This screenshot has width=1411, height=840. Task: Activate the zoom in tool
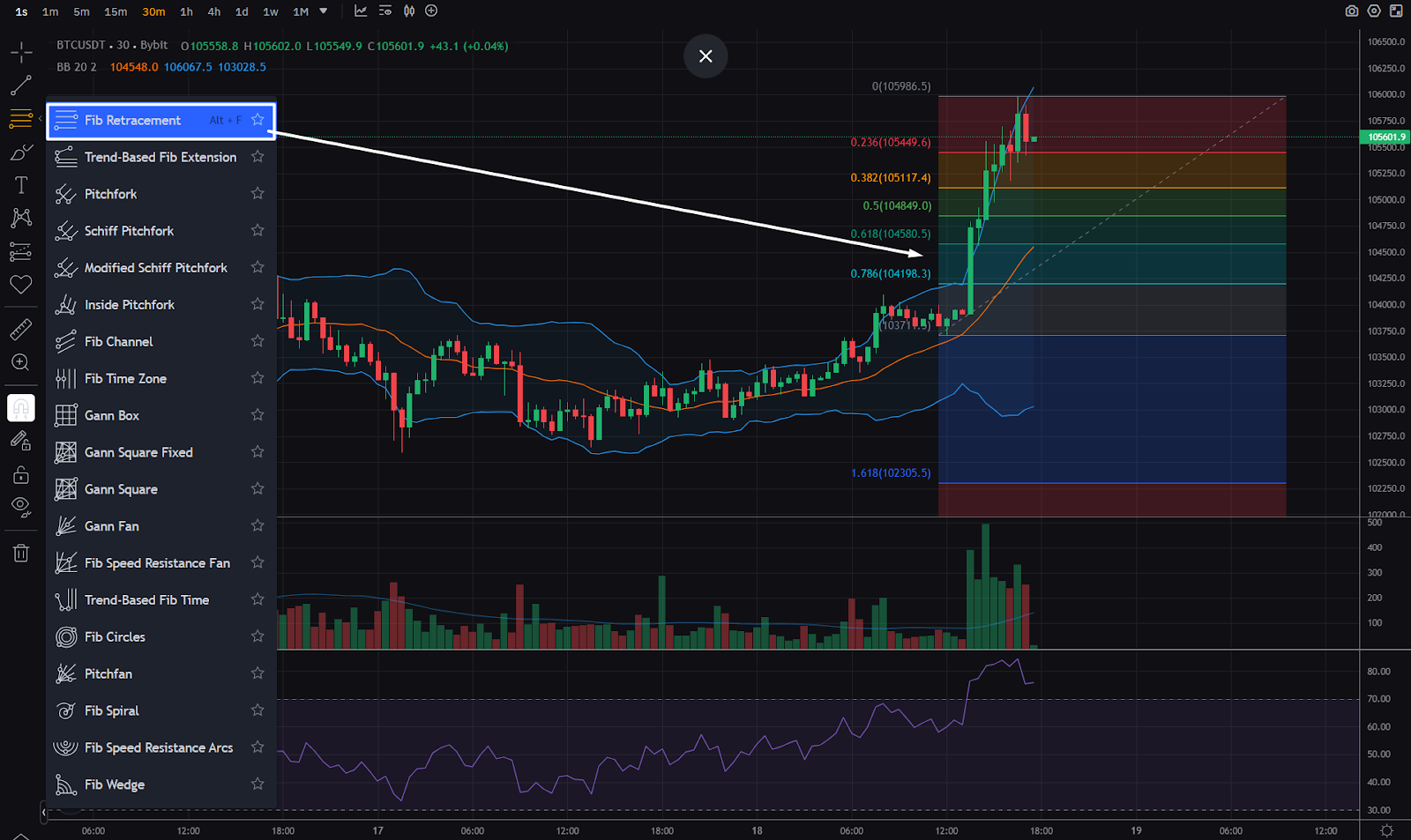pyautogui.click(x=21, y=362)
